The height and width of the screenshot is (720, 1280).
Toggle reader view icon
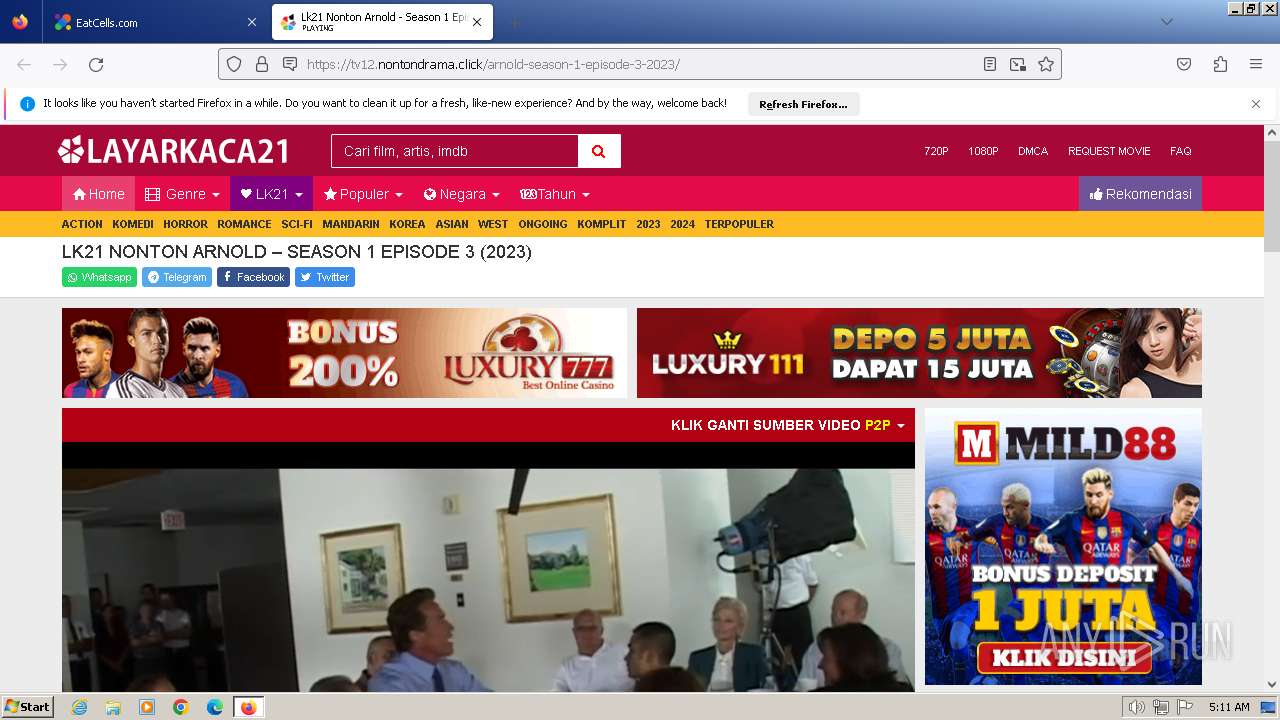(990, 64)
